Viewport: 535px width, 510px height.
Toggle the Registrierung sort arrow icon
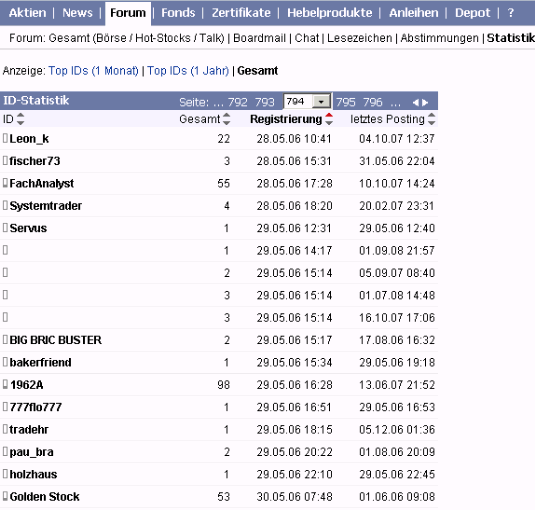(329, 119)
